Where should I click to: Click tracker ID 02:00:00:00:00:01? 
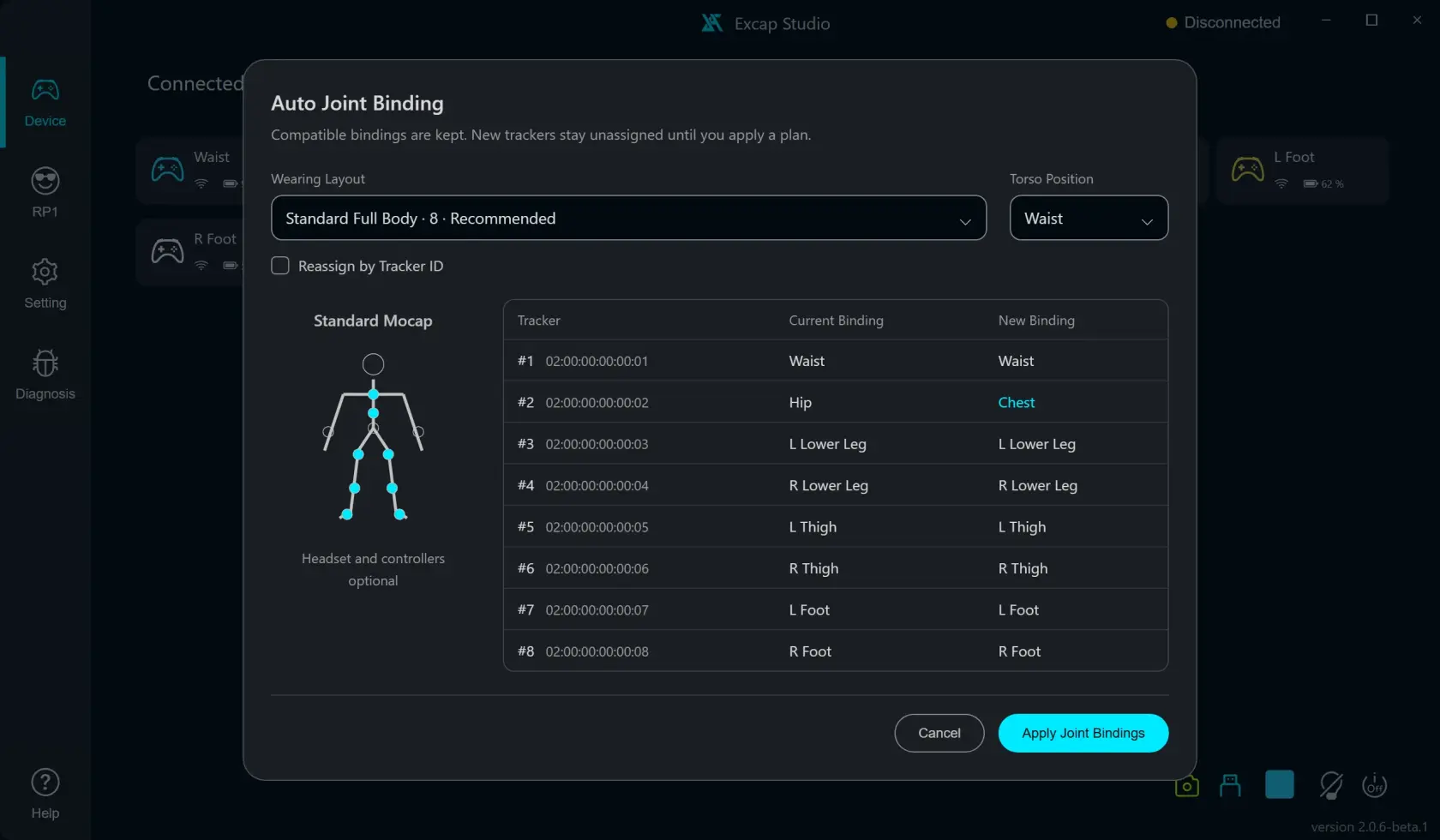coord(597,361)
